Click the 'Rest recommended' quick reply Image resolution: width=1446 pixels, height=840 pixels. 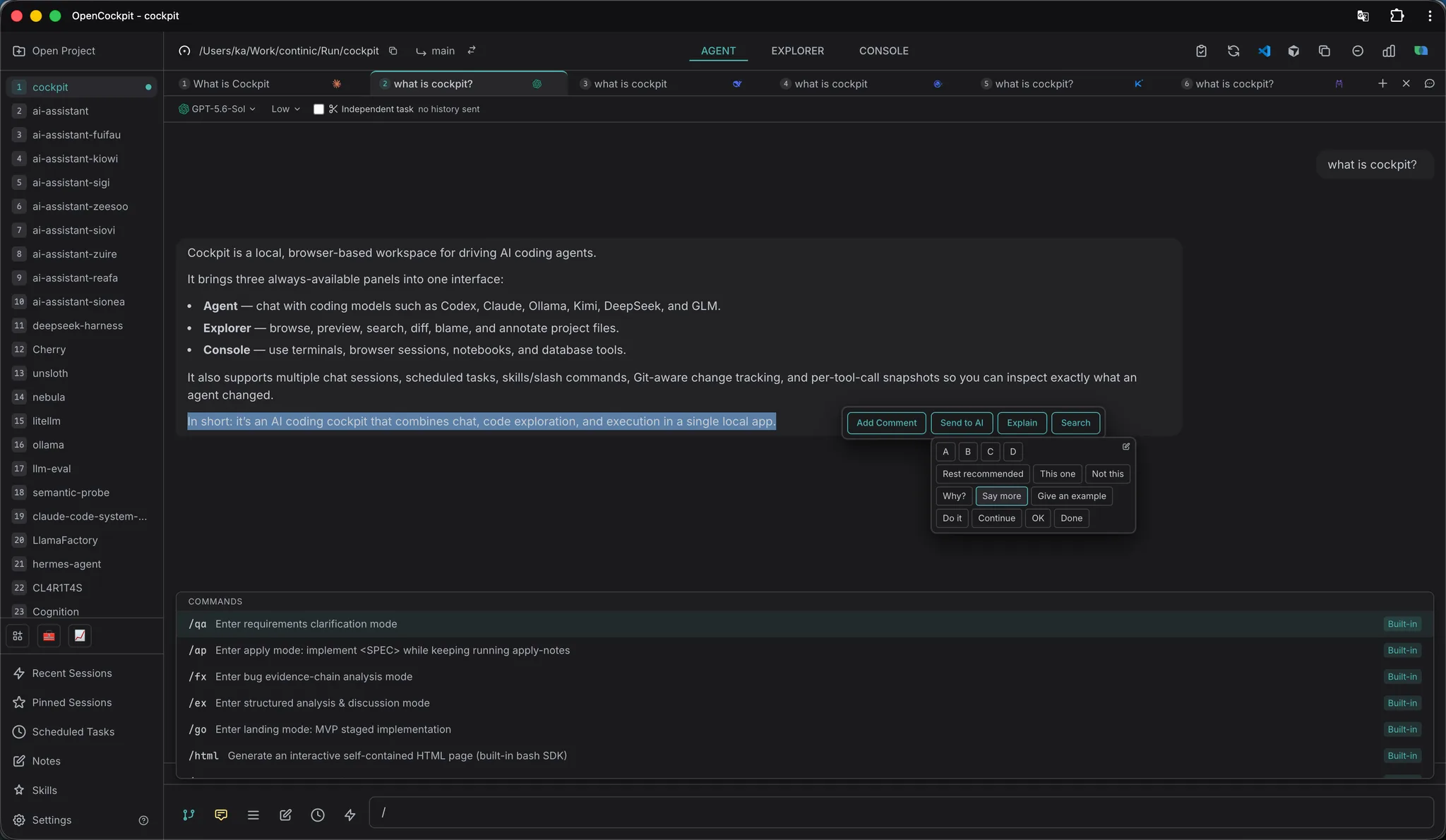pos(982,474)
